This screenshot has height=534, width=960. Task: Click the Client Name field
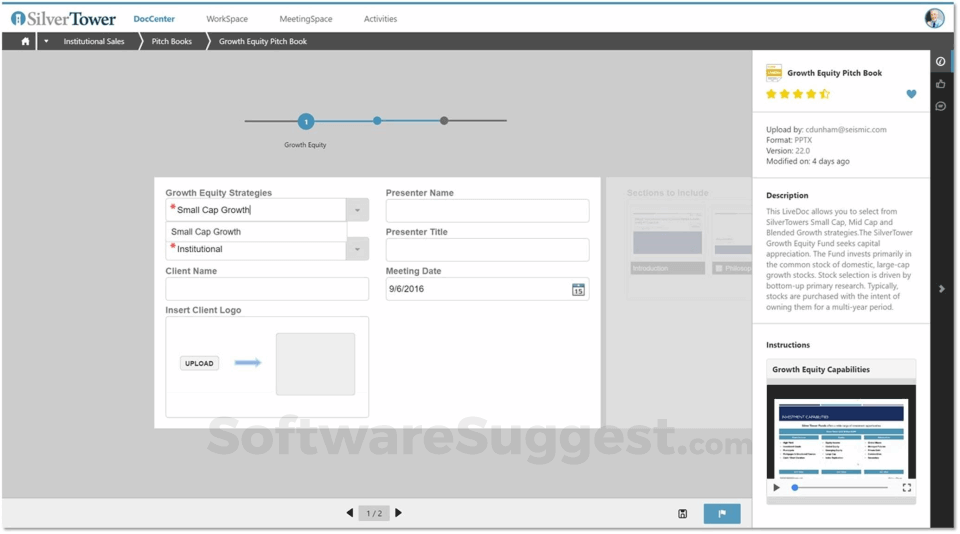tap(267, 289)
